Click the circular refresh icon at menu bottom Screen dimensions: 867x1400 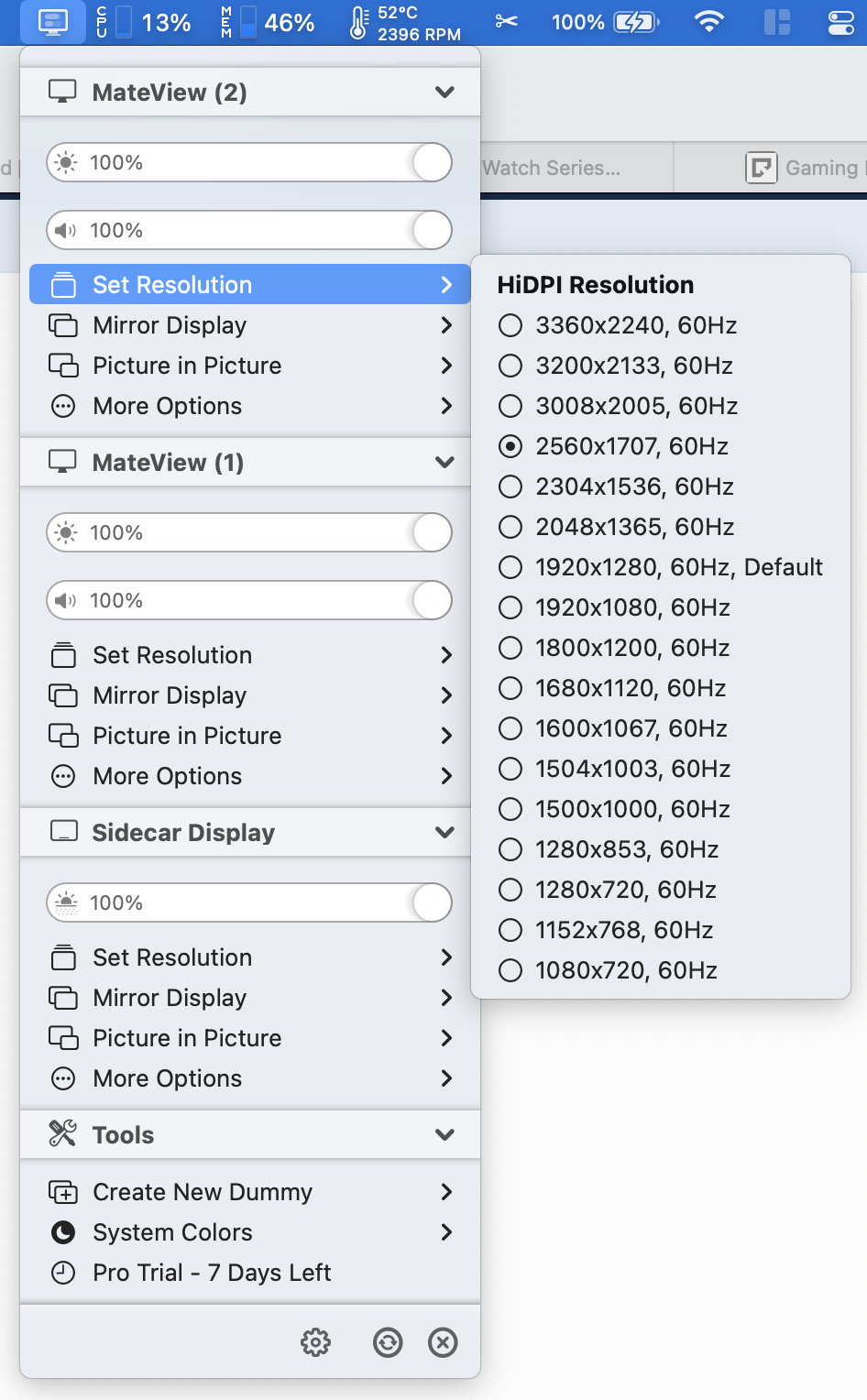tap(388, 1342)
